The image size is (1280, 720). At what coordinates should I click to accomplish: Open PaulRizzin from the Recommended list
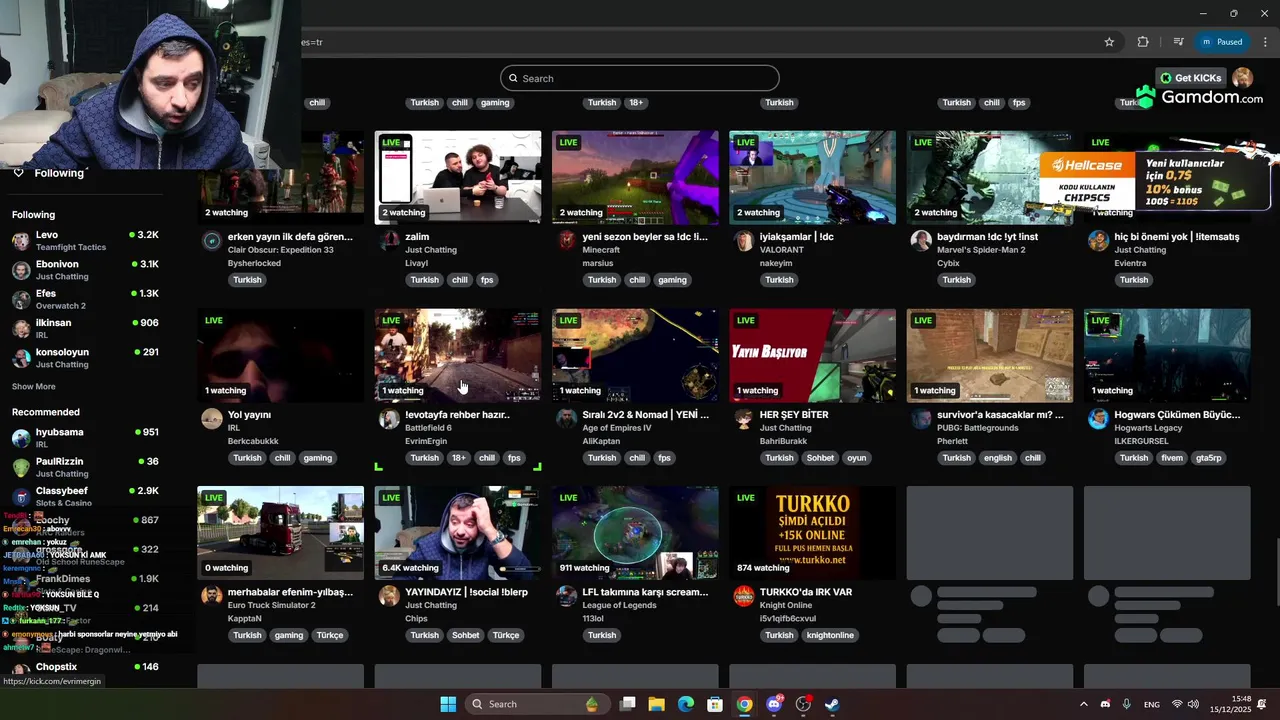coord(85,467)
